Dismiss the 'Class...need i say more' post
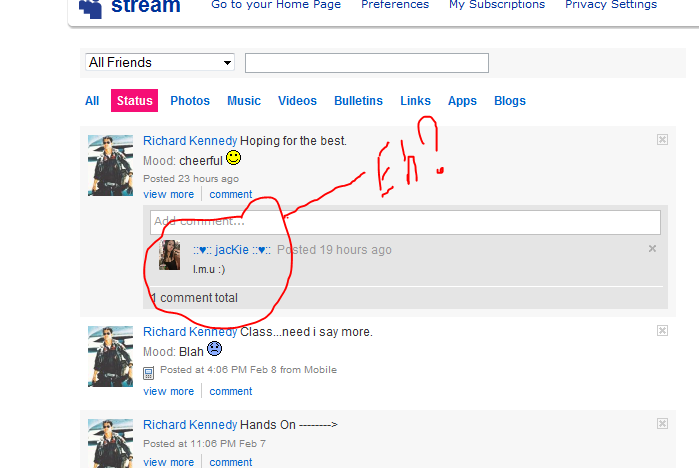Image resolution: width=699 pixels, height=468 pixels. (x=662, y=331)
